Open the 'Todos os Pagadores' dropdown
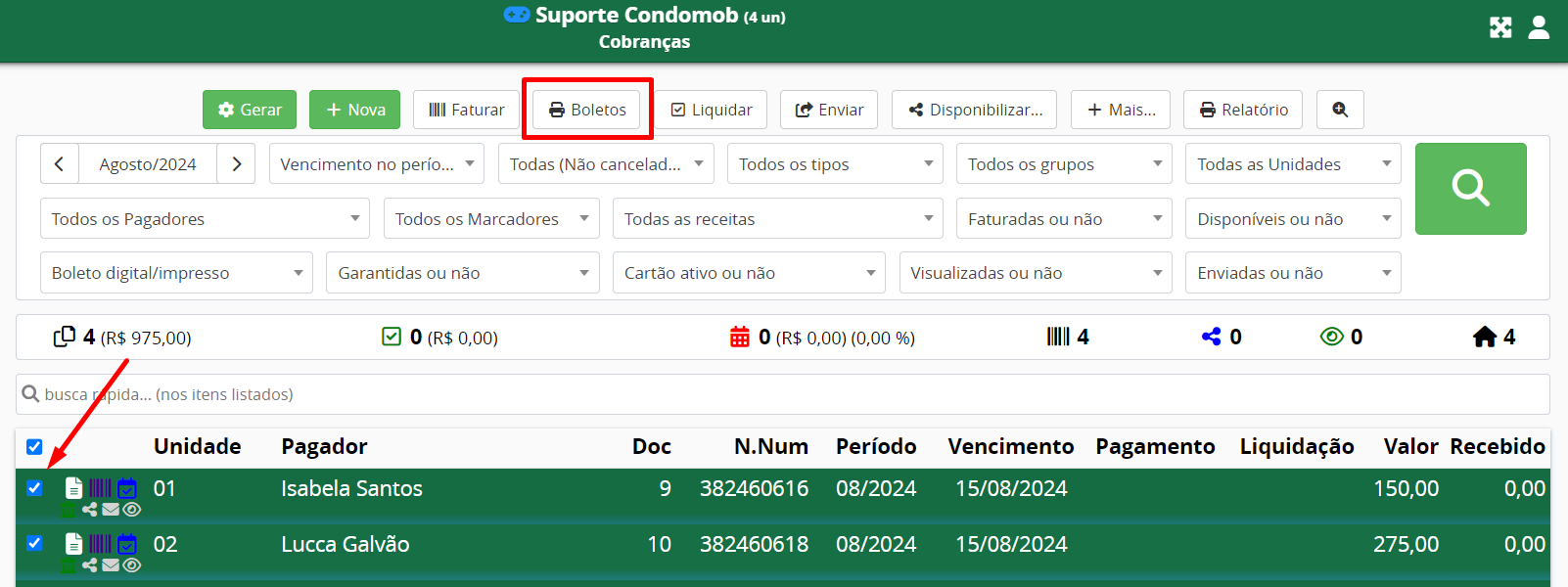 (x=205, y=219)
